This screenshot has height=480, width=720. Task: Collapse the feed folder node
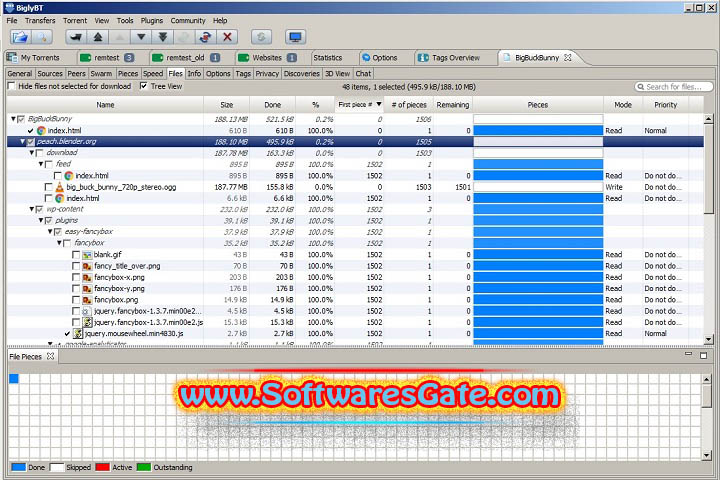click(x=41, y=164)
